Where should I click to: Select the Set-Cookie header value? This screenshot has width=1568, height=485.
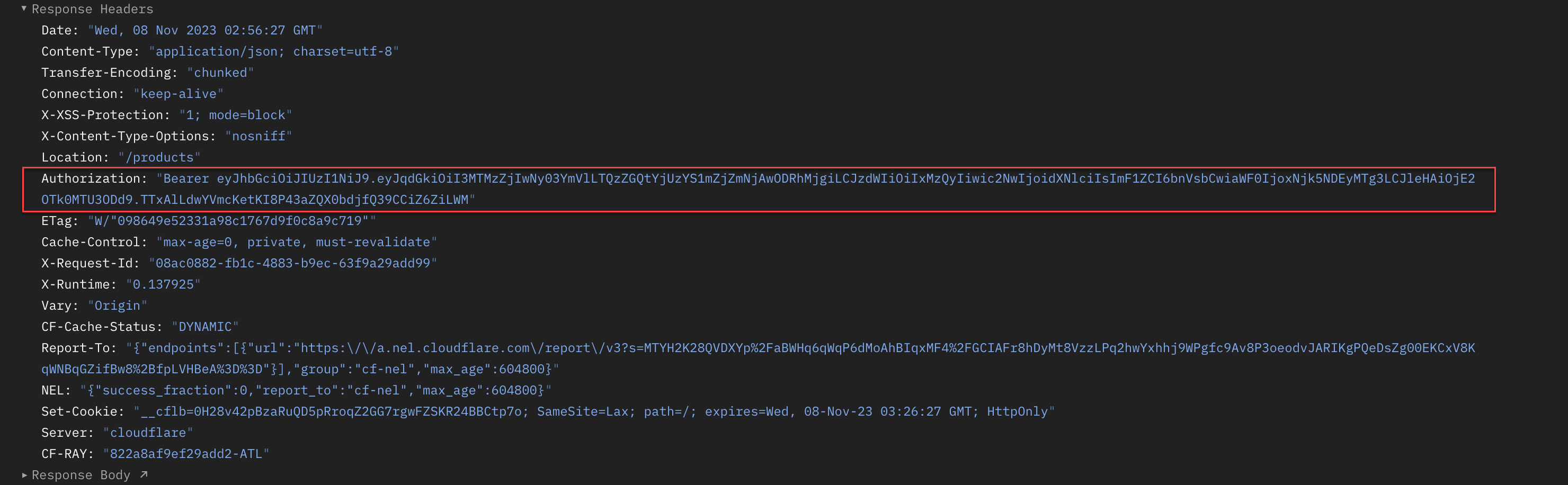point(594,412)
